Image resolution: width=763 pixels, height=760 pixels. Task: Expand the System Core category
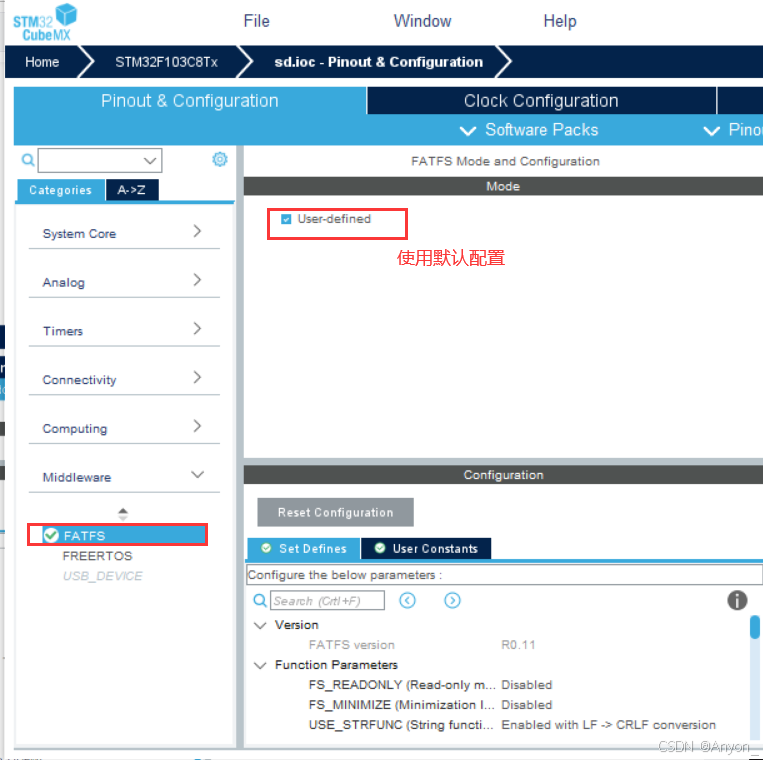(124, 233)
